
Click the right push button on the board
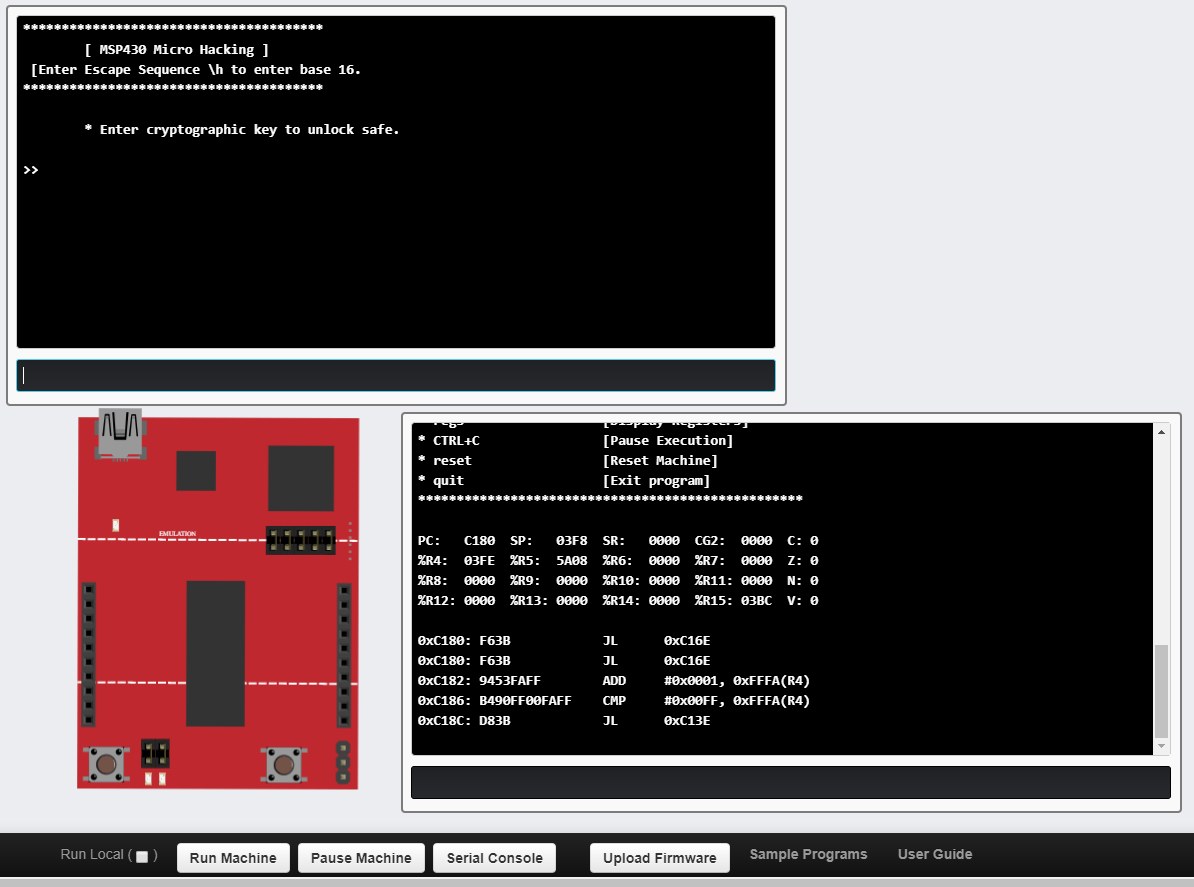click(x=284, y=764)
